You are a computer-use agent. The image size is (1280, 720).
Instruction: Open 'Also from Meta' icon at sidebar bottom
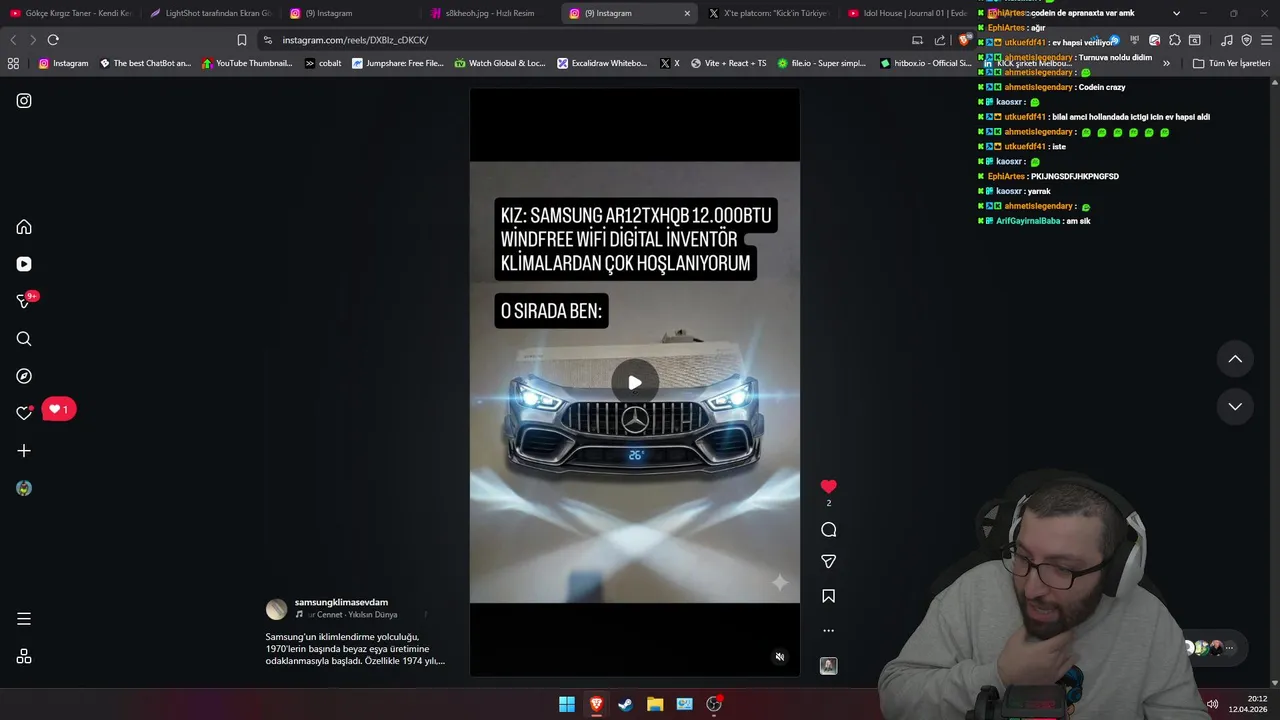(x=24, y=657)
